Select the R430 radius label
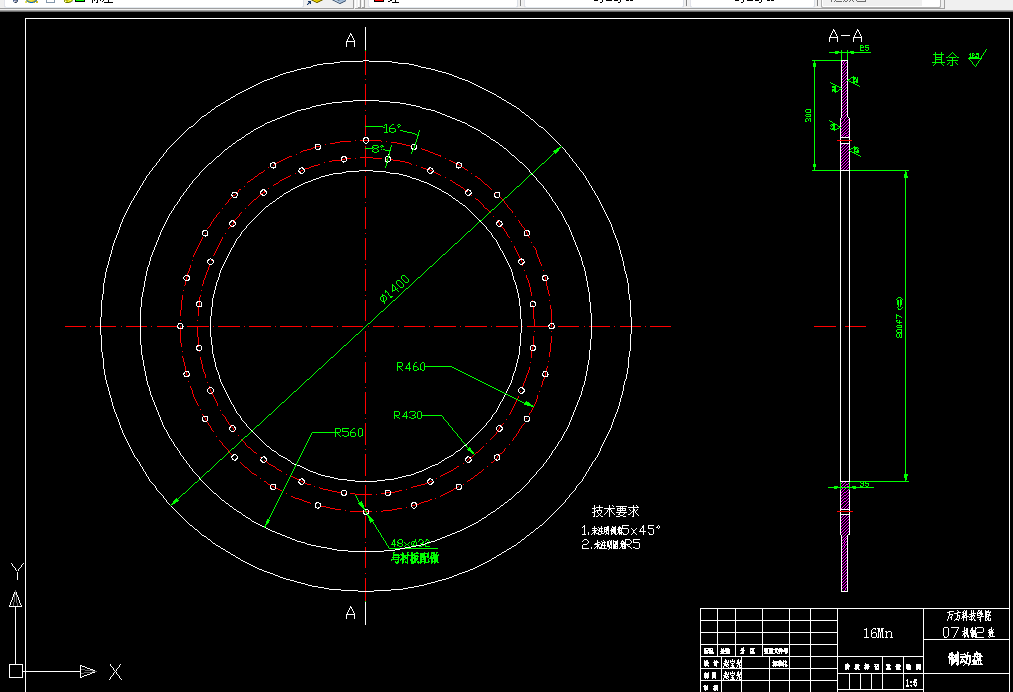1013x692 pixels. pos(408,415)
